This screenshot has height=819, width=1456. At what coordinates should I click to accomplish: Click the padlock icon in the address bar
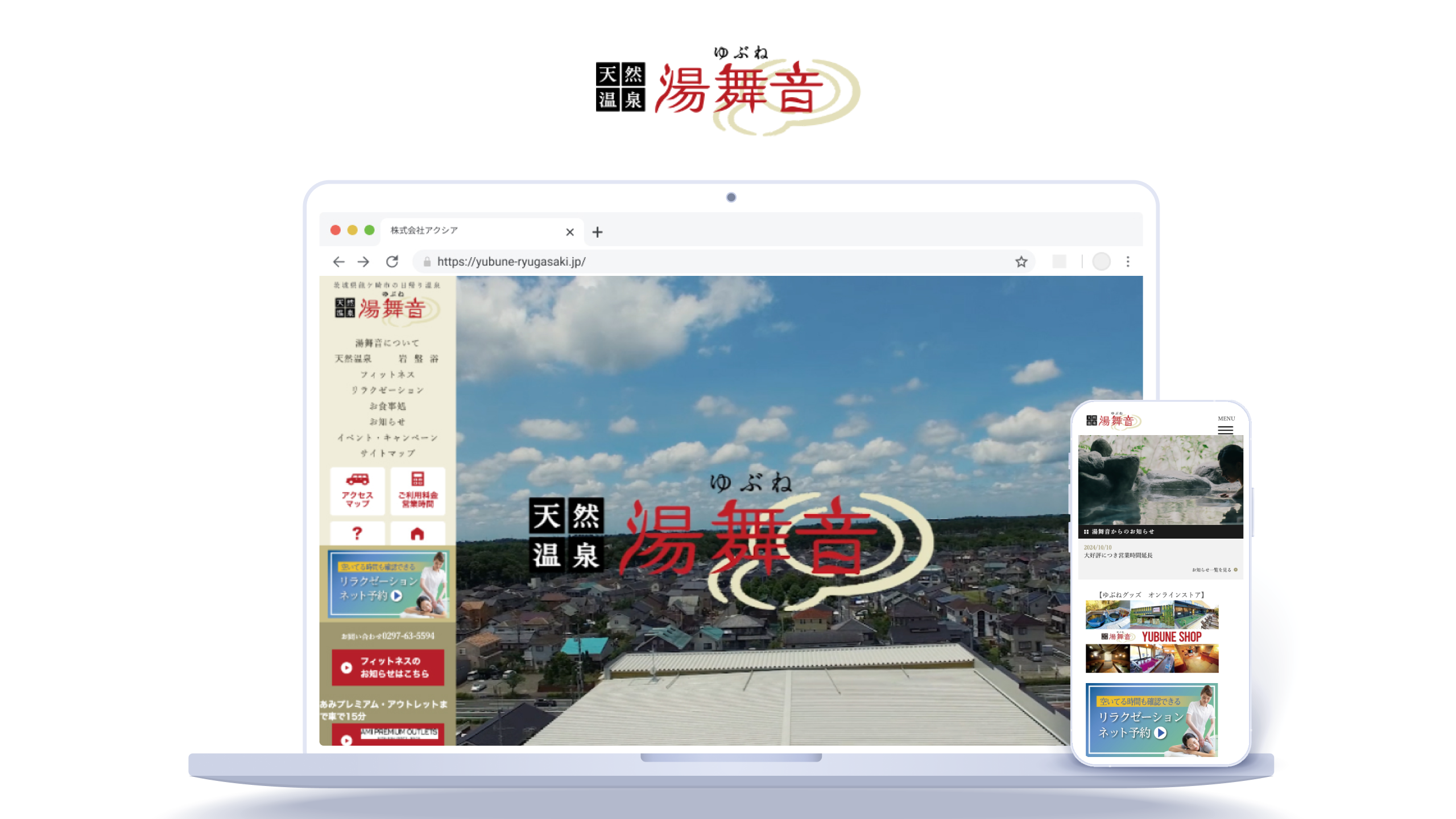coord(427,262)
